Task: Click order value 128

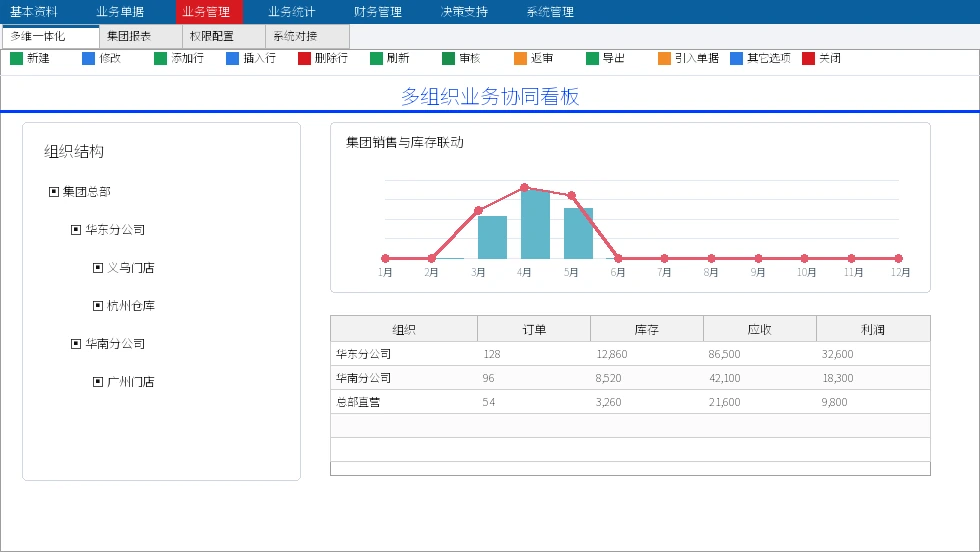Action: click(492, 354)
